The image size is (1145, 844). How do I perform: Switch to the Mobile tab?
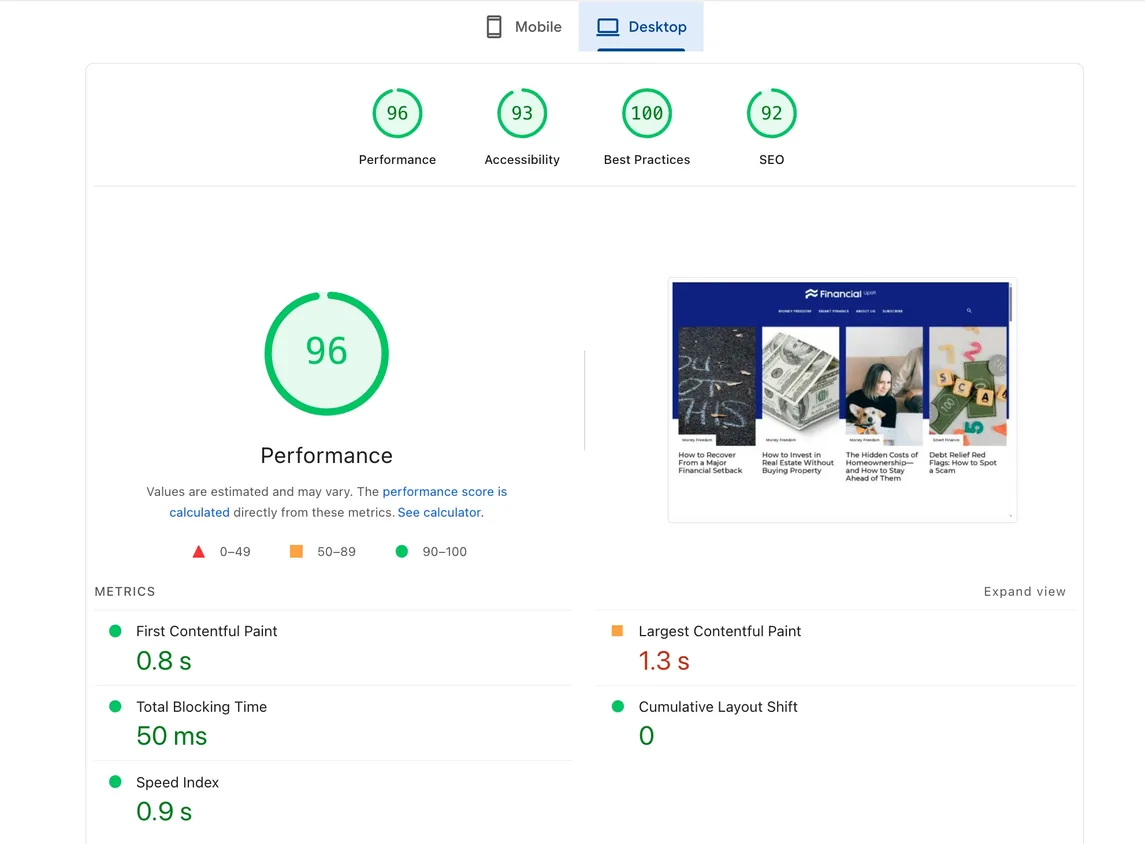coord(524,27)
